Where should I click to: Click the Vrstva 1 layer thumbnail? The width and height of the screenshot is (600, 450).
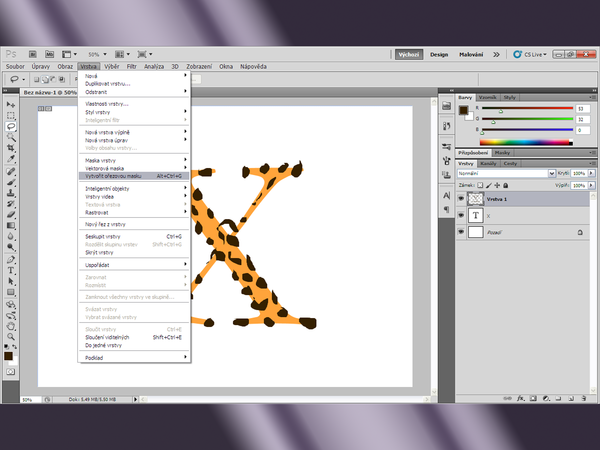[476, 198]
